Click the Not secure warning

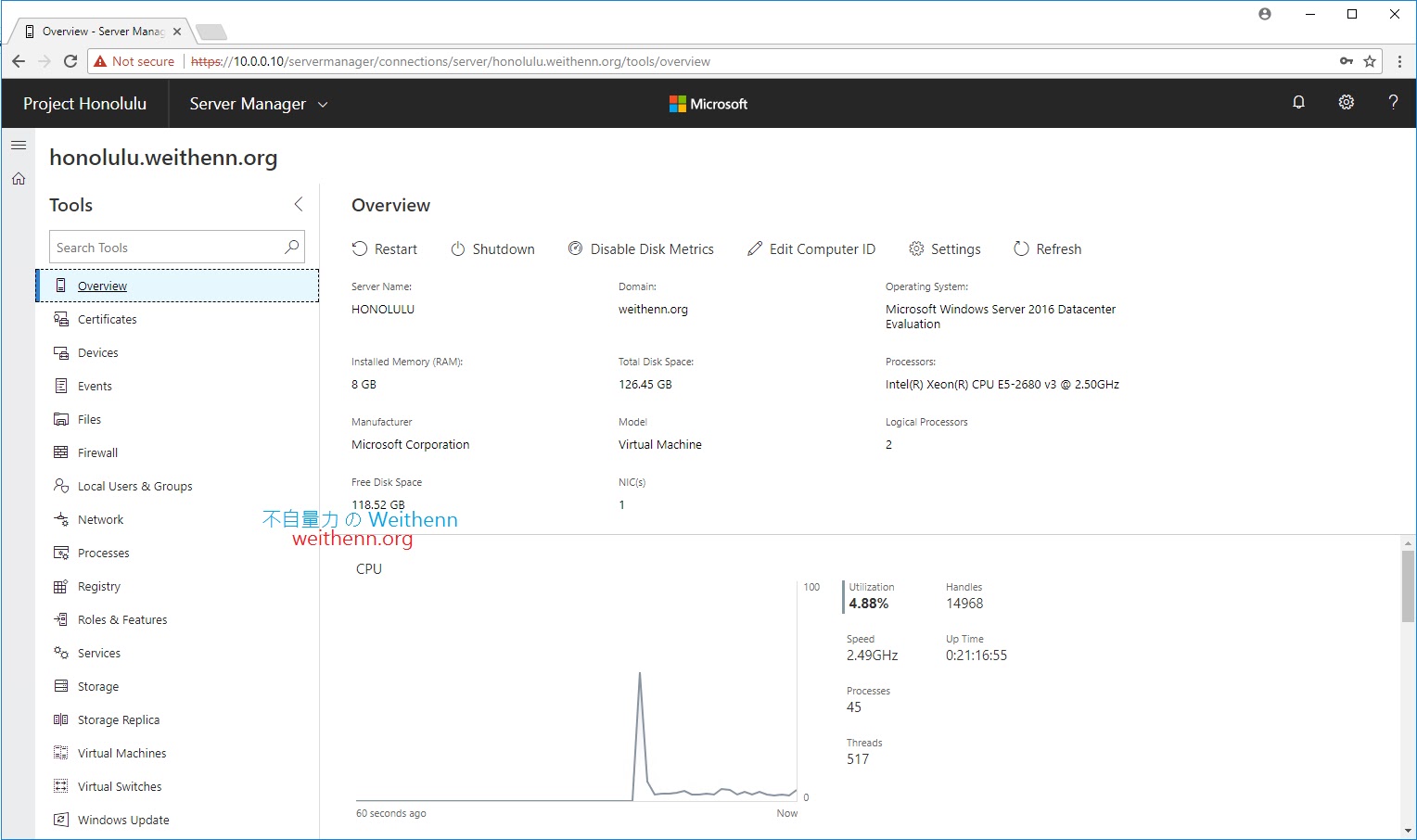pyautogui.click(x=134, y=61)
